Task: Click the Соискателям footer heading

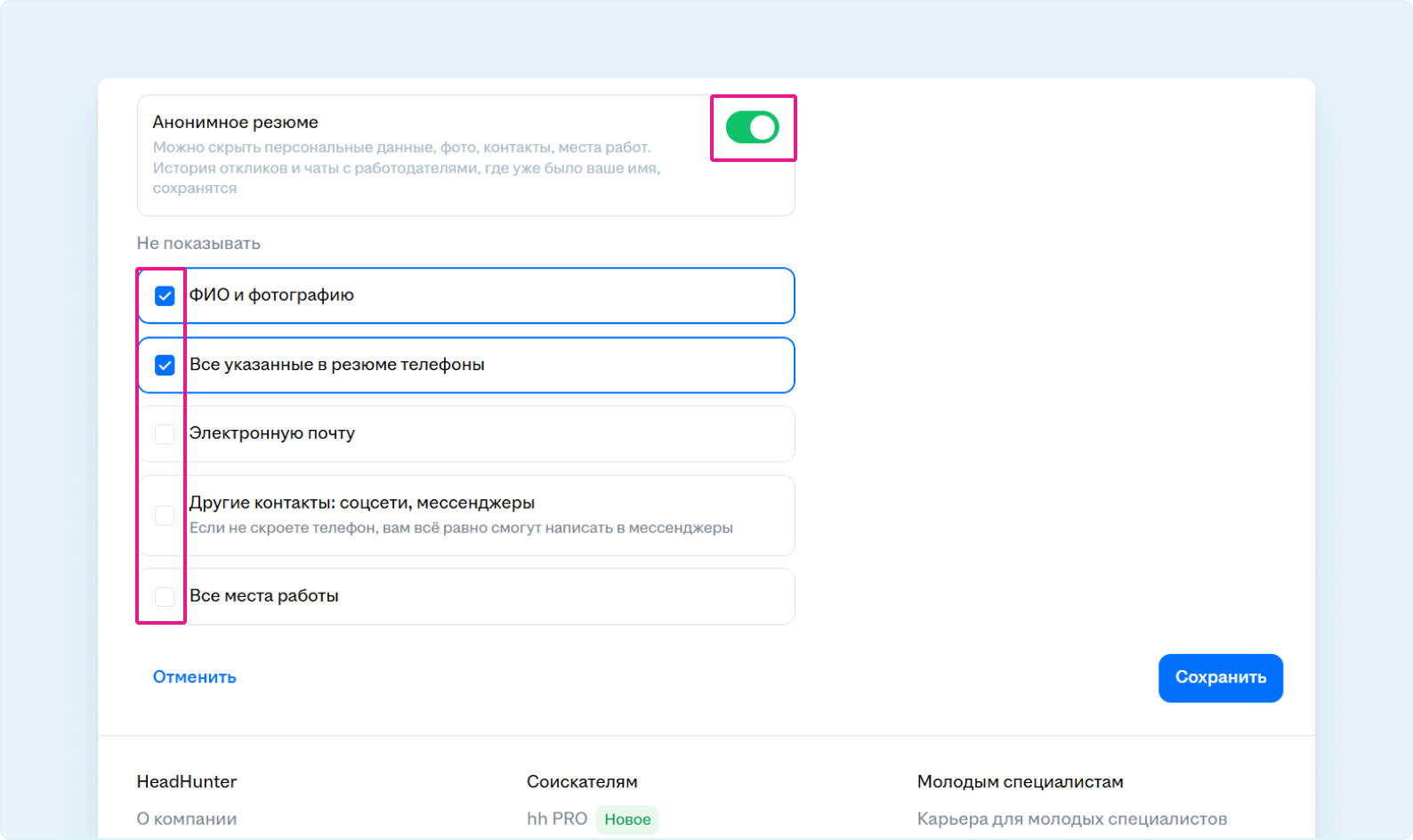Action: click(582, 782)
